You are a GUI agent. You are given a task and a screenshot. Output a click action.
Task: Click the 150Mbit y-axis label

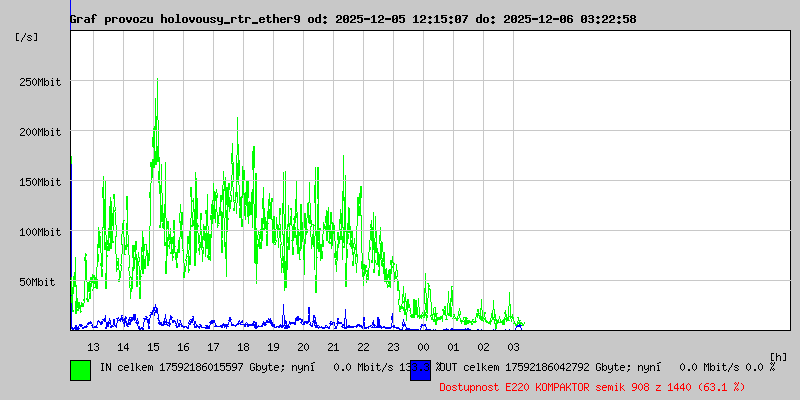point(40,182)
